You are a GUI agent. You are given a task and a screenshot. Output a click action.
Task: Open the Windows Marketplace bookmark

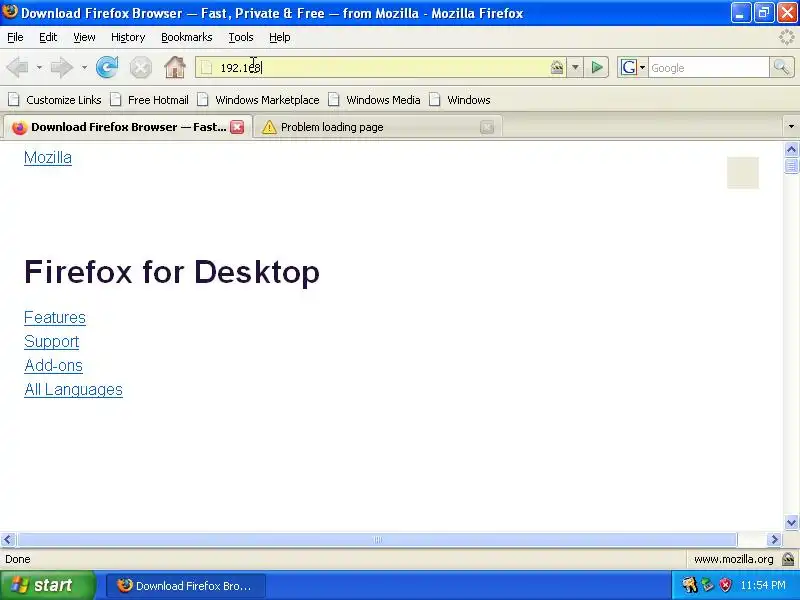pos(259,100)
